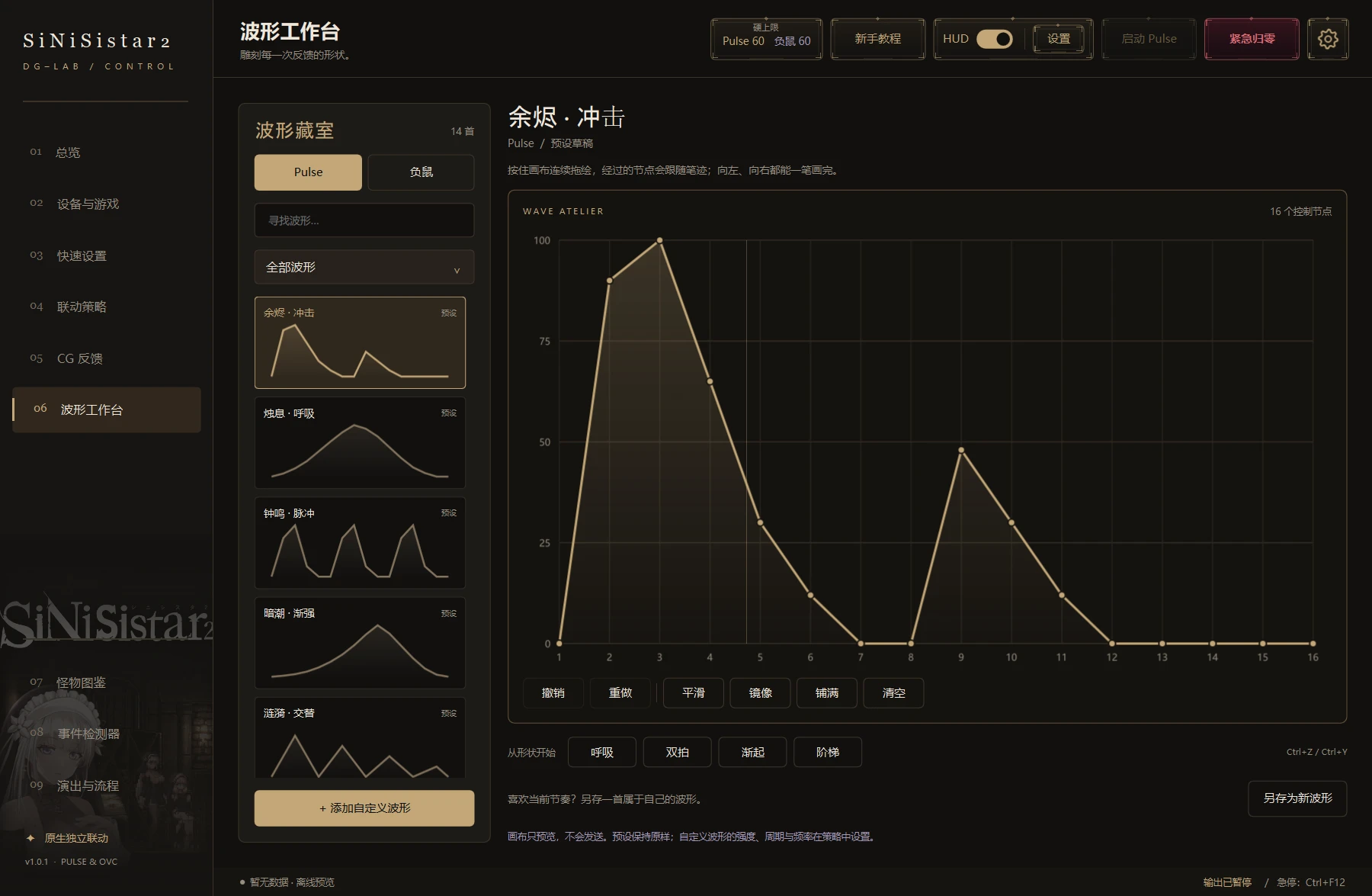Go to 设备与游戏 page
Image resolution: width=1372 pixels, height=896 pixels.
(107, 204)
